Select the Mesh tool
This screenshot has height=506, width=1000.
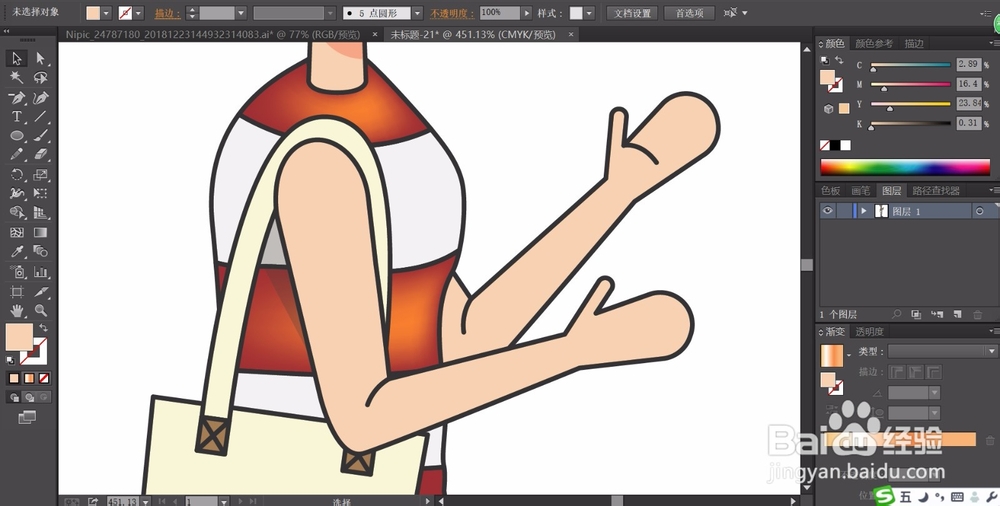tap(17, 233)
